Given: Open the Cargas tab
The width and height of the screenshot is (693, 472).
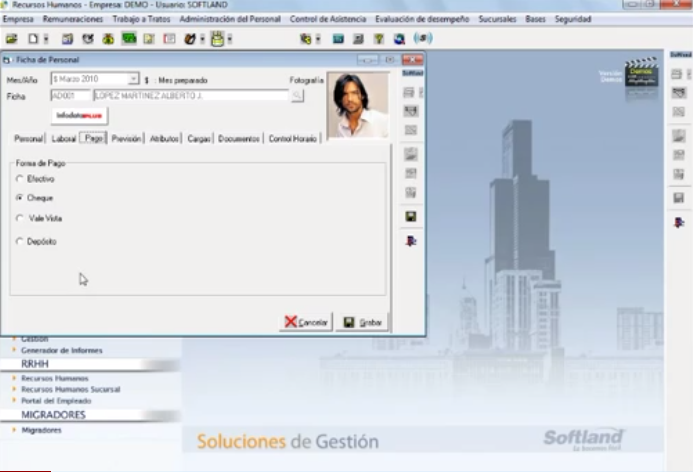Looking at the screenshot, I should click(x=198, y=139).
